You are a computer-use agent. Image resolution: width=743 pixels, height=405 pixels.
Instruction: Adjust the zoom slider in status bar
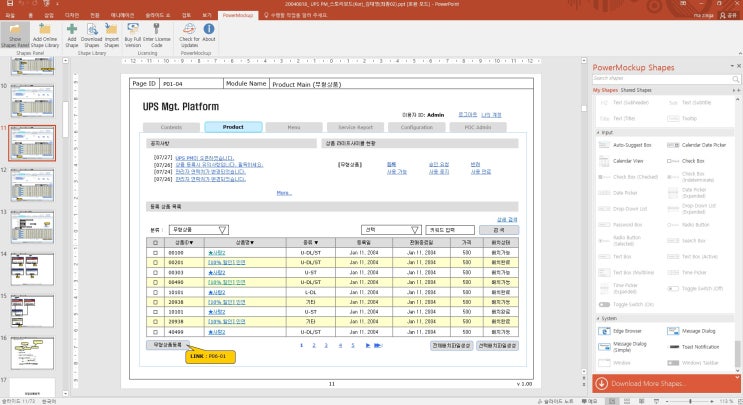click(x=690, y=401)
